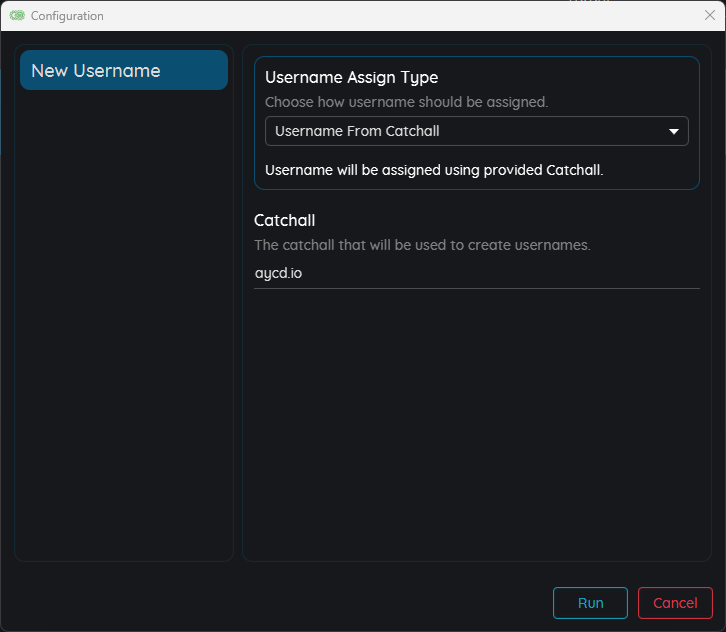Screen dimensions: 726x632
Task: Open the Username Assign Type dropdown
Action: pos(476,131)
